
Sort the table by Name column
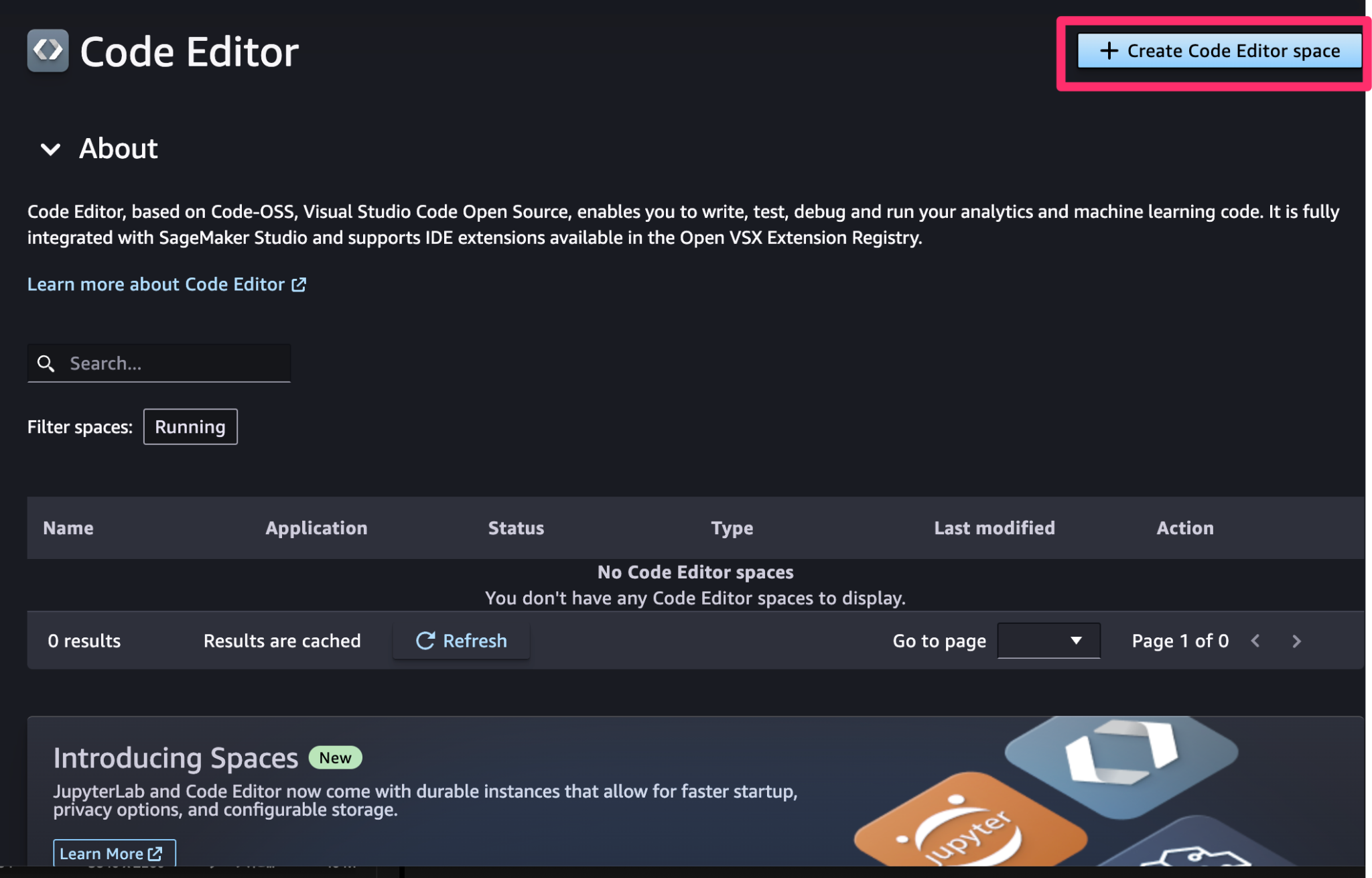68,527
